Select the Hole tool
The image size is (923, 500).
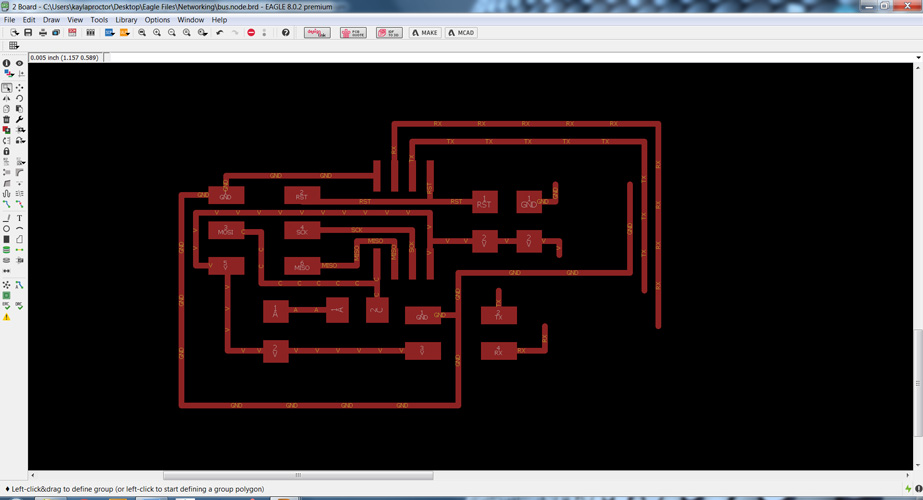[x=6, y=260]
